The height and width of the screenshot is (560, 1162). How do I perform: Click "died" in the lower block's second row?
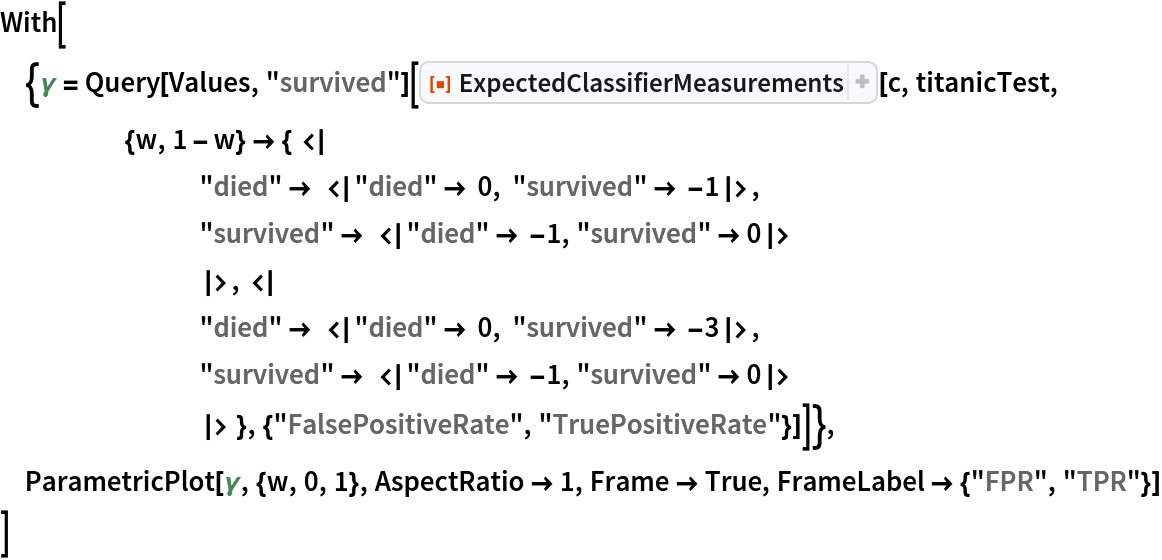pyautogui.click(x=447, y=375)
